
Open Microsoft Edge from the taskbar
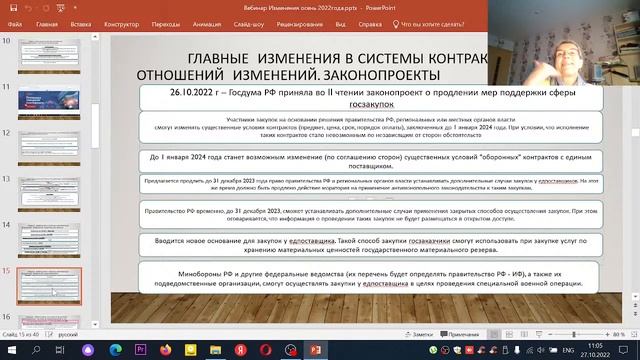tap(116, 350)
